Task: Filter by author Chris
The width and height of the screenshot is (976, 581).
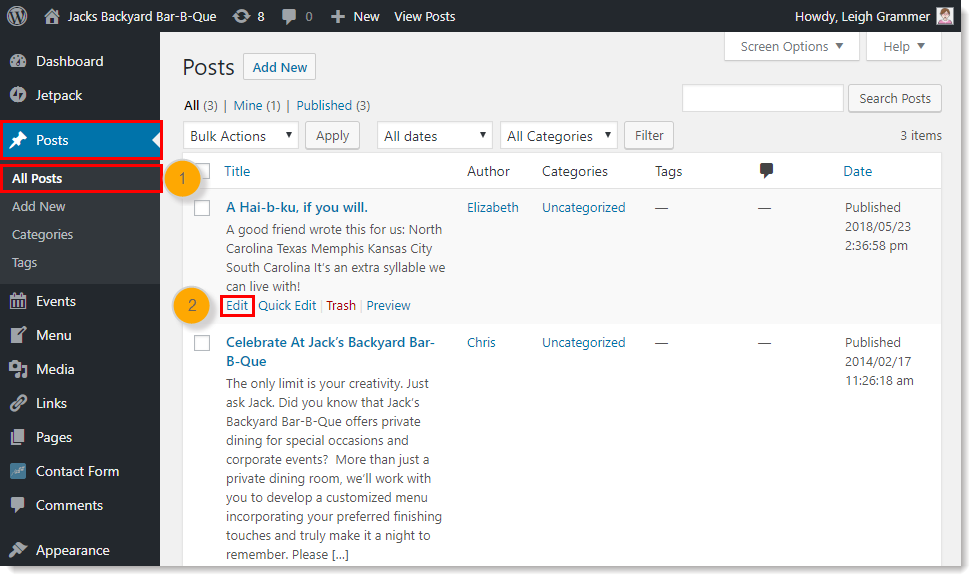Action: tap(481, 342)
